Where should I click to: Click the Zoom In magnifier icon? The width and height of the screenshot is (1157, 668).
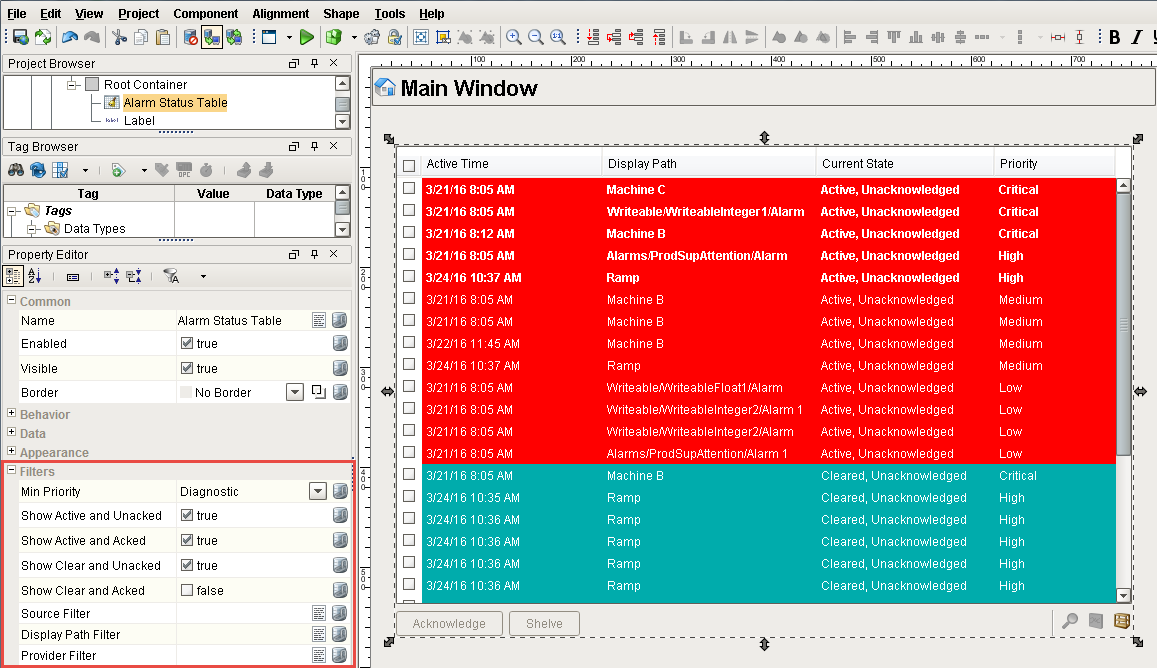[x=514, y=37]
